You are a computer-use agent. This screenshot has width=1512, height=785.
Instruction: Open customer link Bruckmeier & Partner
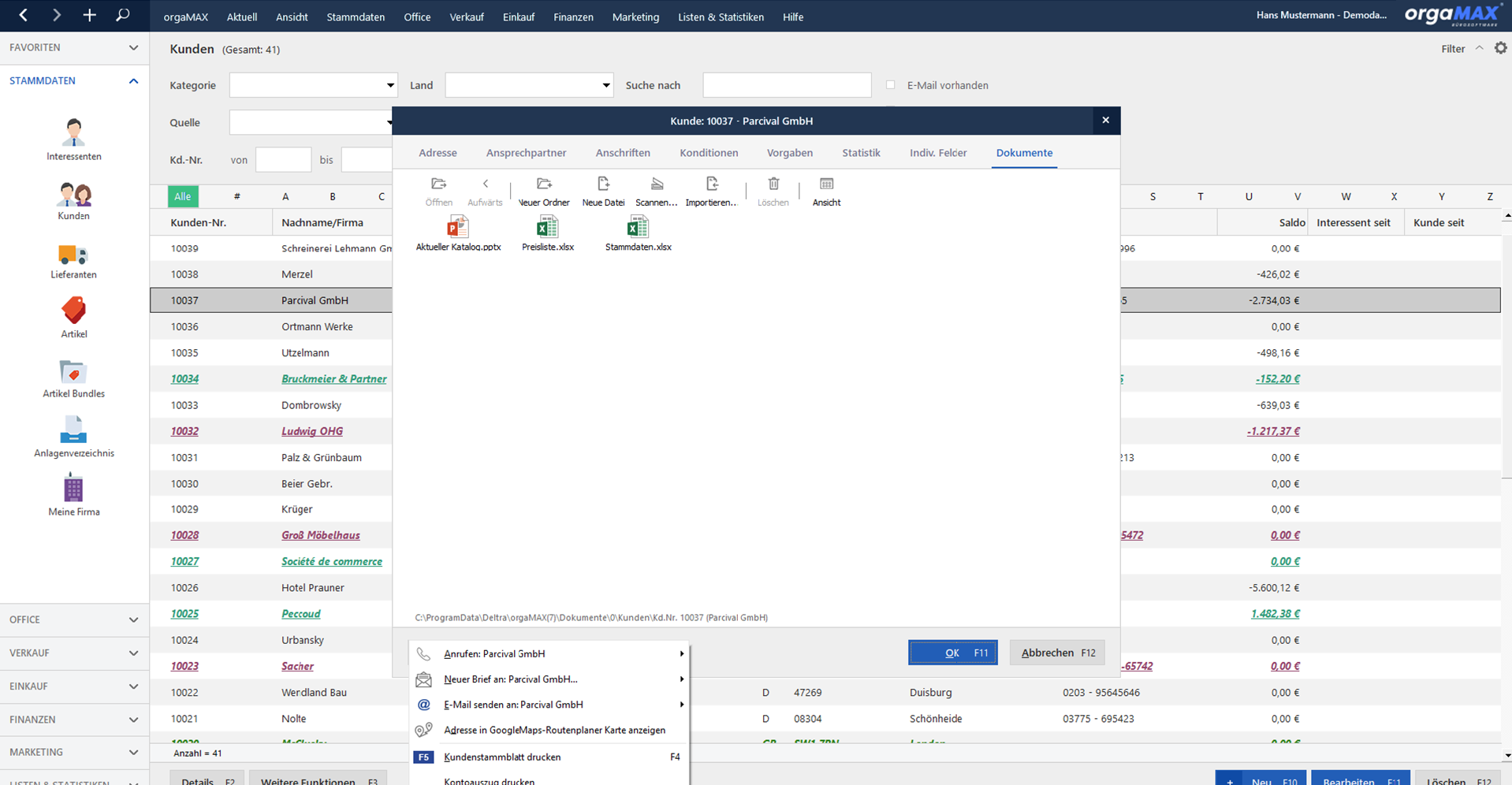[x=333, y=379]
